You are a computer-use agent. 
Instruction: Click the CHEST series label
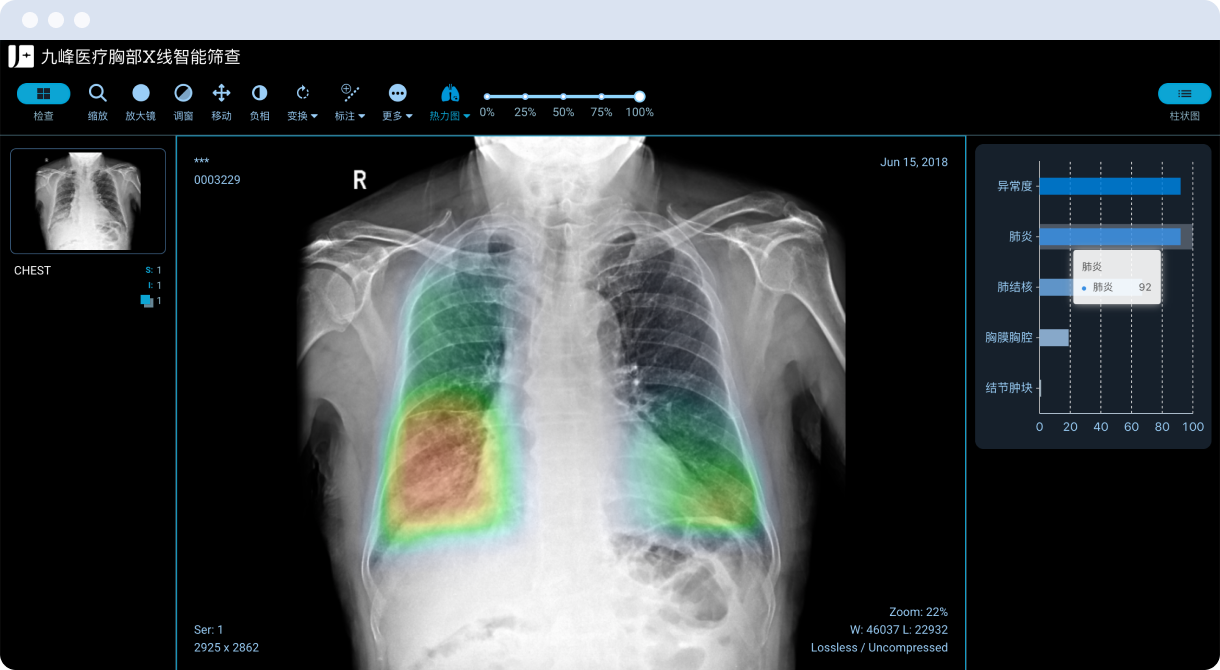point(32,271)
